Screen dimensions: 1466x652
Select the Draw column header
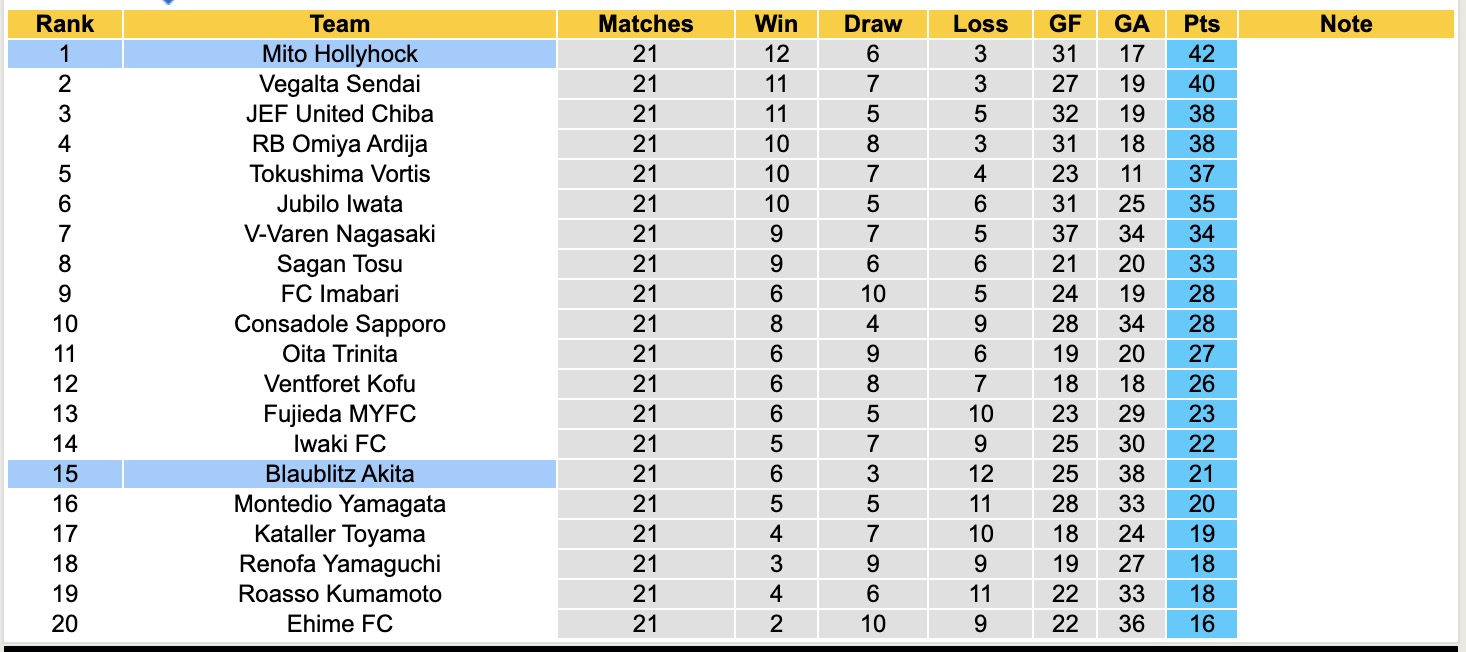872,24
